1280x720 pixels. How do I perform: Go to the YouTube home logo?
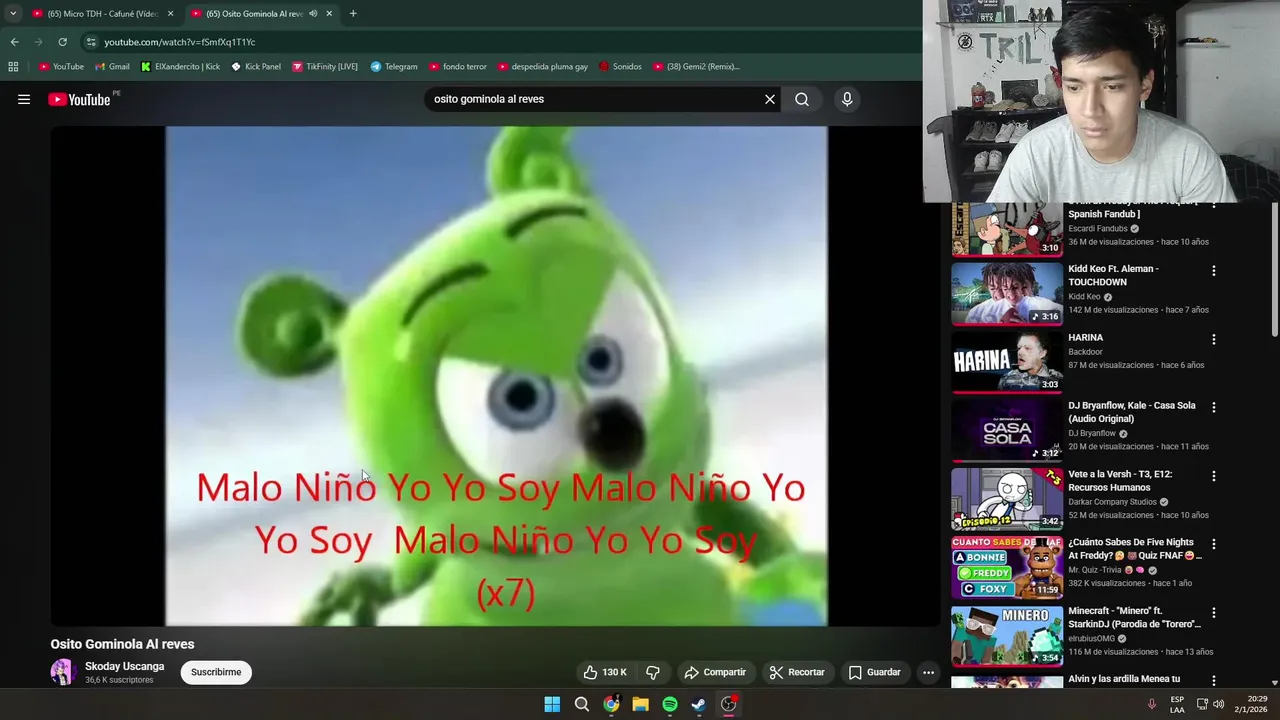click(x=79, y=99)
